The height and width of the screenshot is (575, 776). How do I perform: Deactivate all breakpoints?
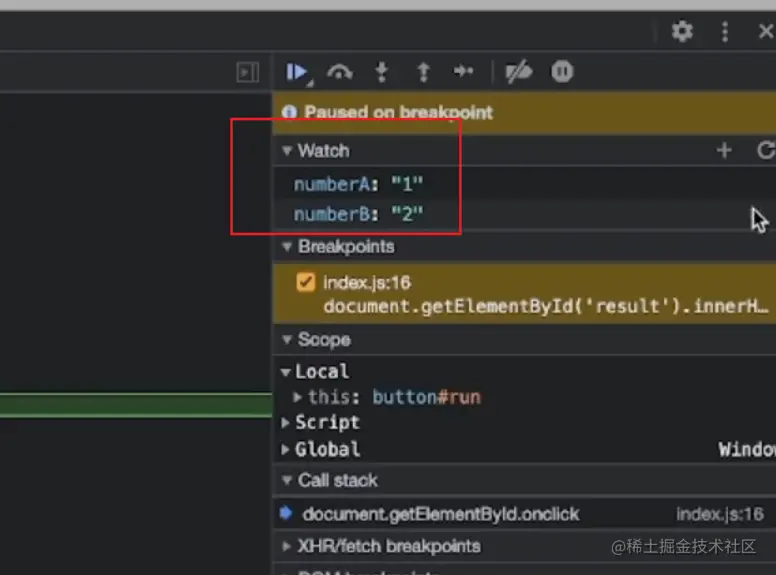(x=518, y=72)
